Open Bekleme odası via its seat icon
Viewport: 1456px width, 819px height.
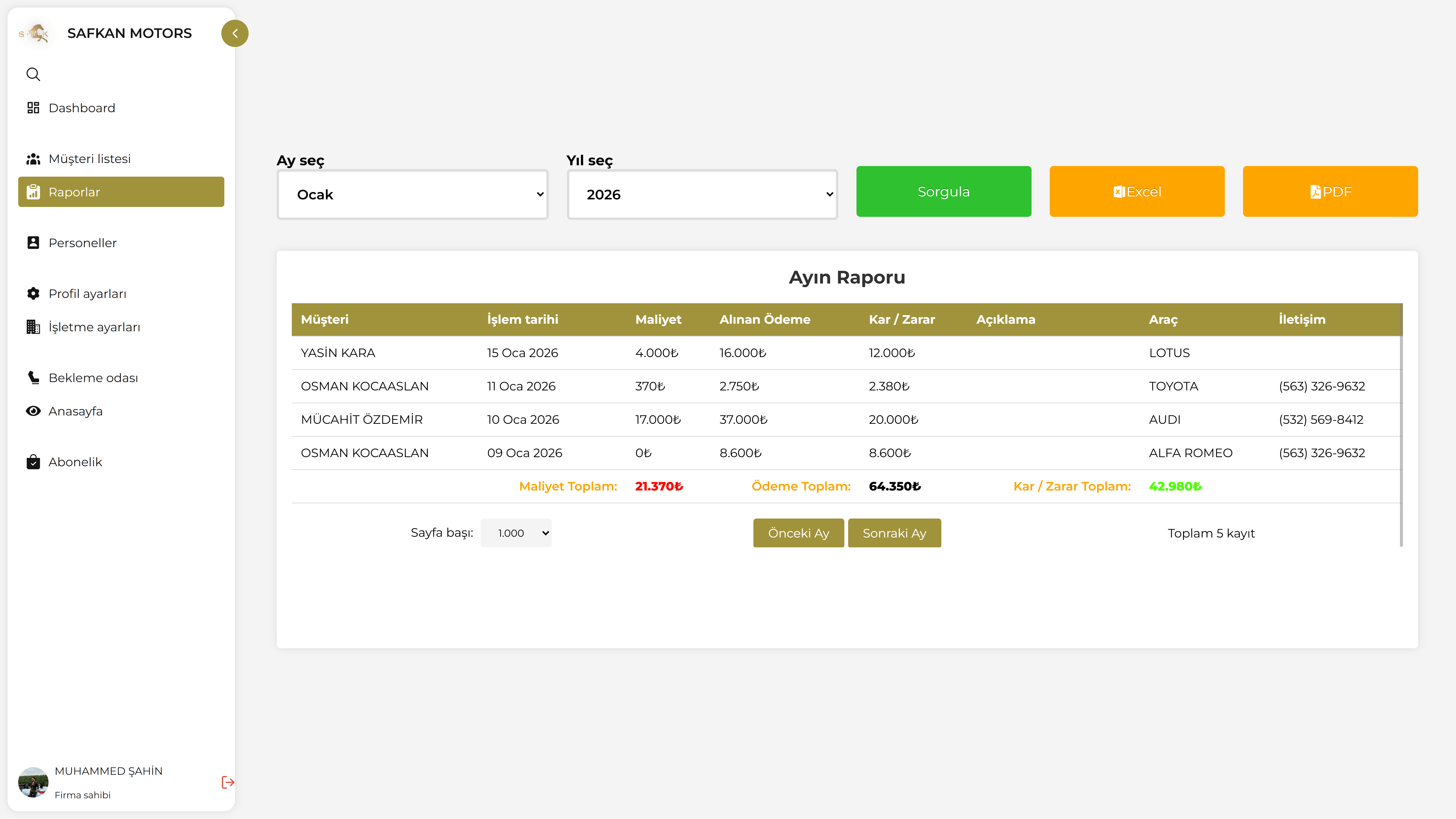(33, 378)
